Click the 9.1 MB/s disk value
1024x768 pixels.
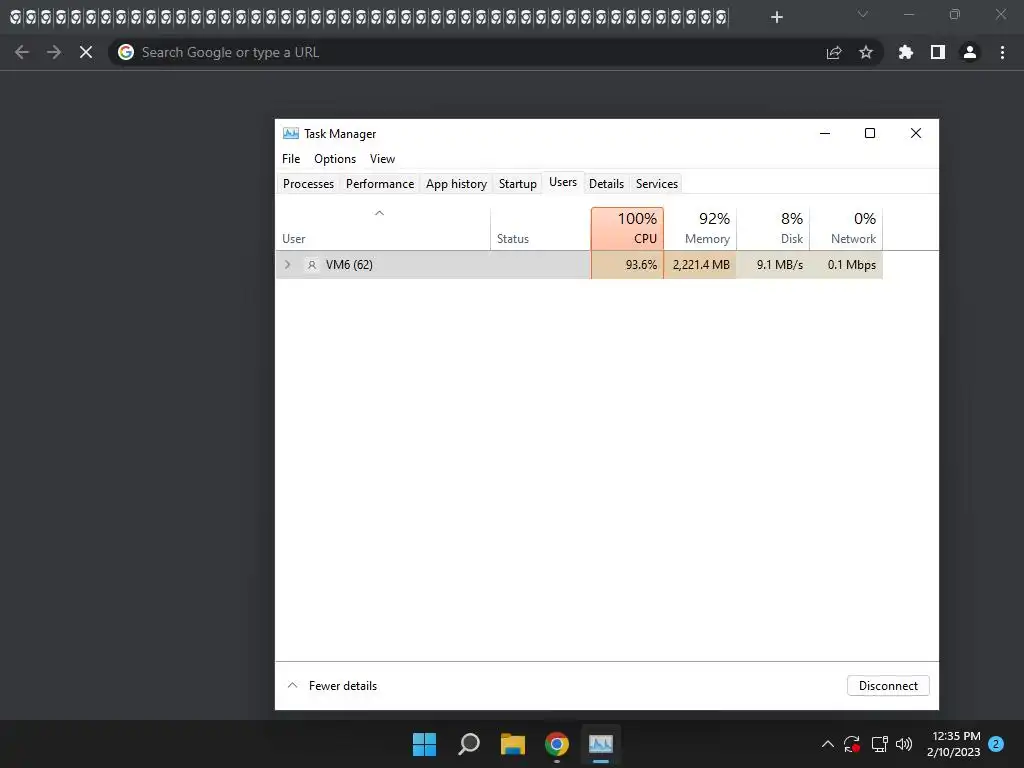780,264
